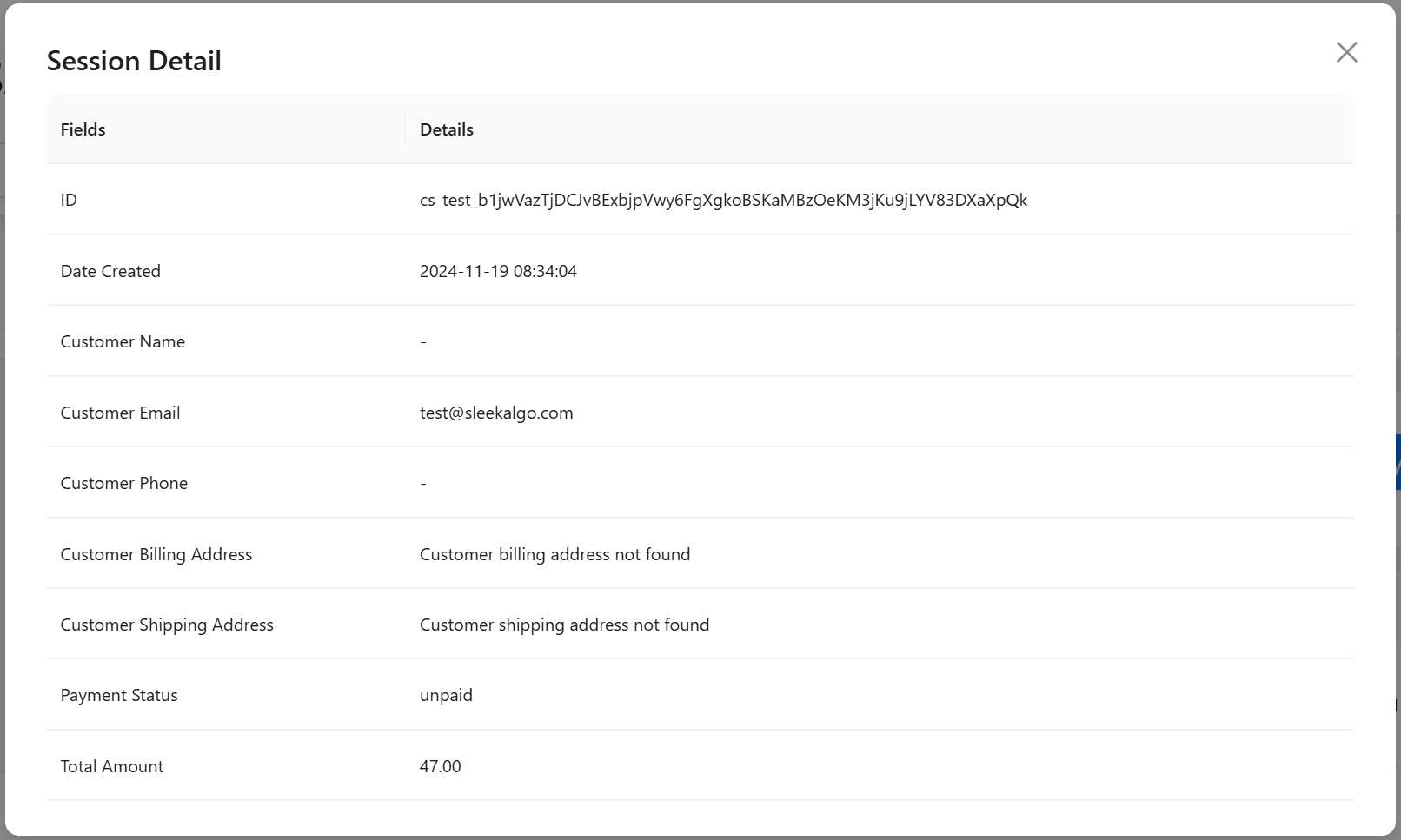Click the Session Detail heading

point(134,61)
